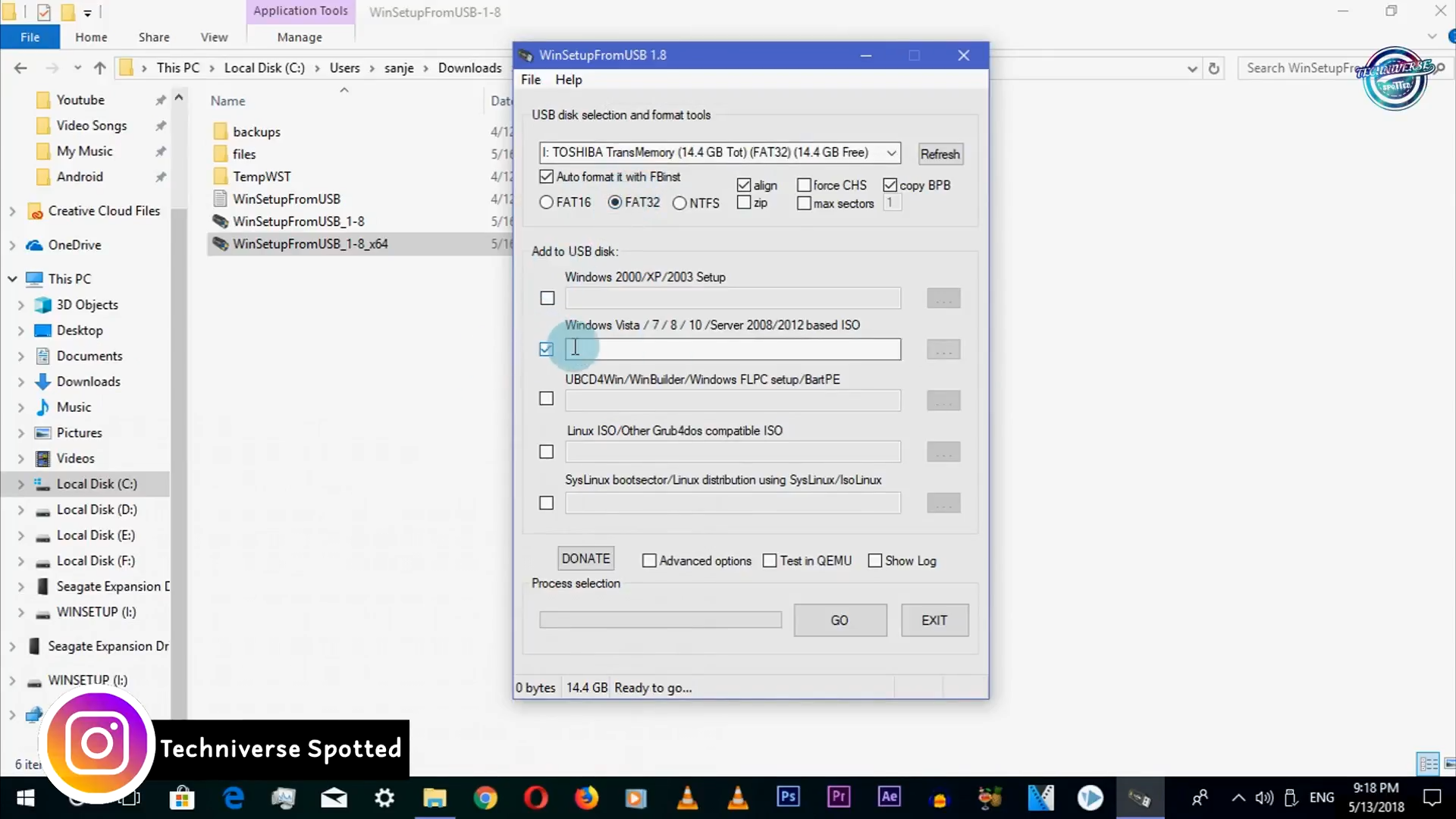This screenshot has width=1456, height=819.
Task: Click WinSetupFromUSB taskbar icon
Action: [x=1139, y=798]
